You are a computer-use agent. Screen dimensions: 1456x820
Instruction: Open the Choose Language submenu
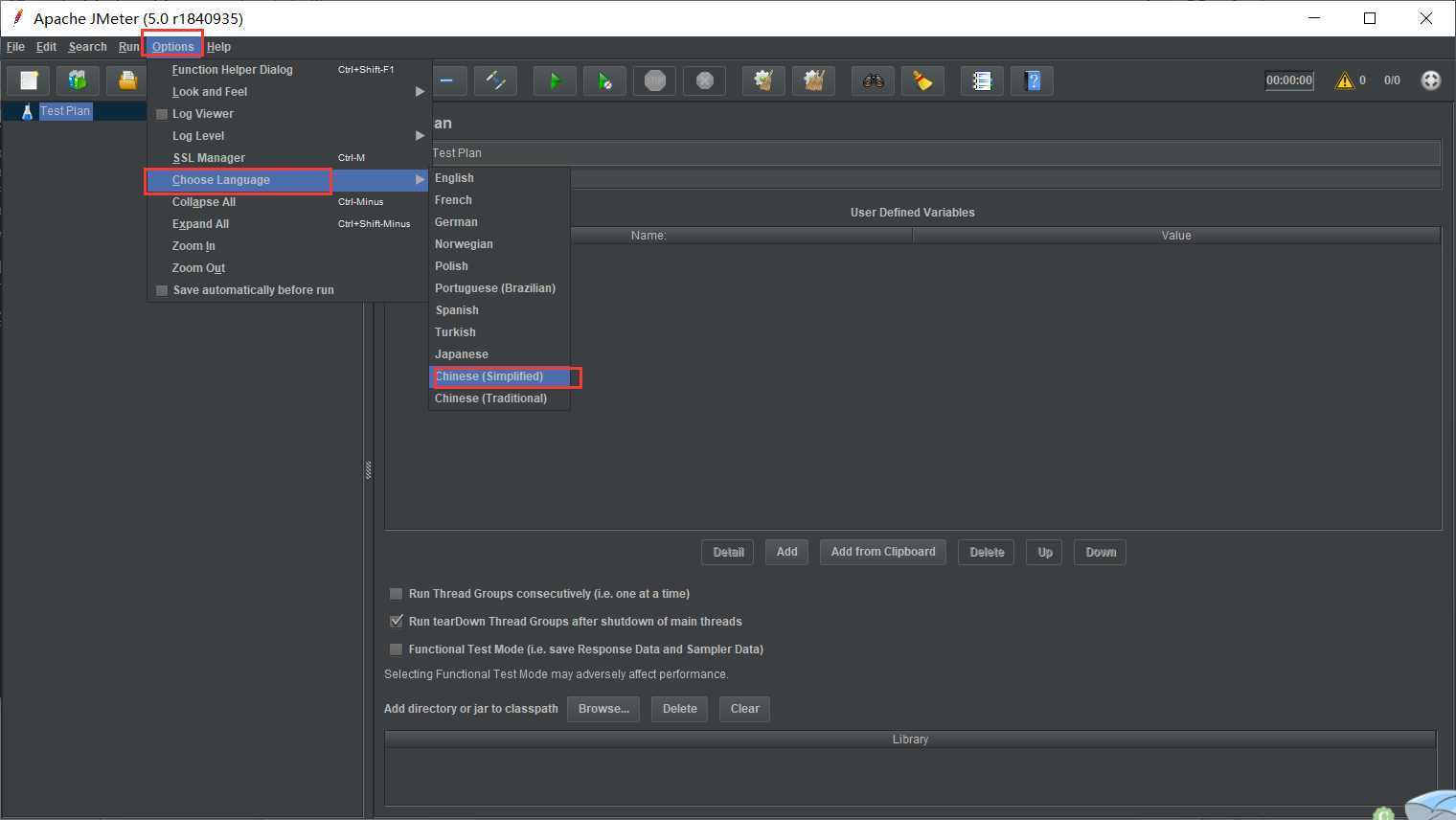[x=287, y=180]
